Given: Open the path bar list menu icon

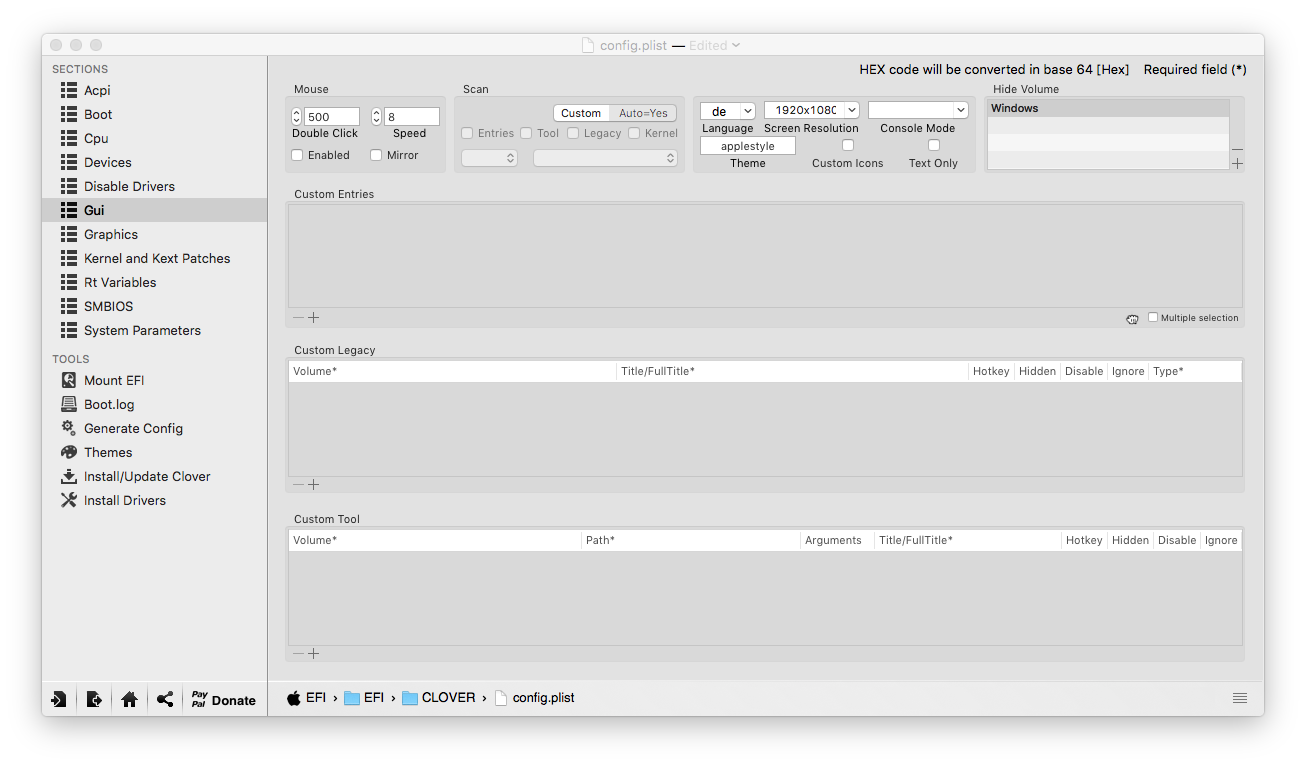Looking at the screenshot, I should click(x=1240, y=698).
